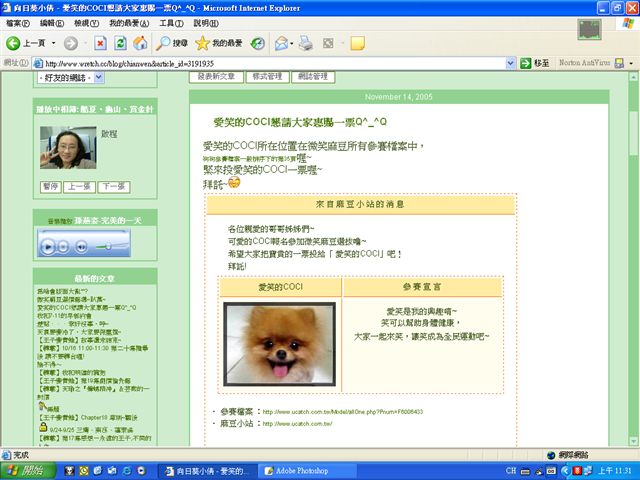Click the page icon in address bar
Viewport: 640px width, 480px height.
click(x=38, y=63)
